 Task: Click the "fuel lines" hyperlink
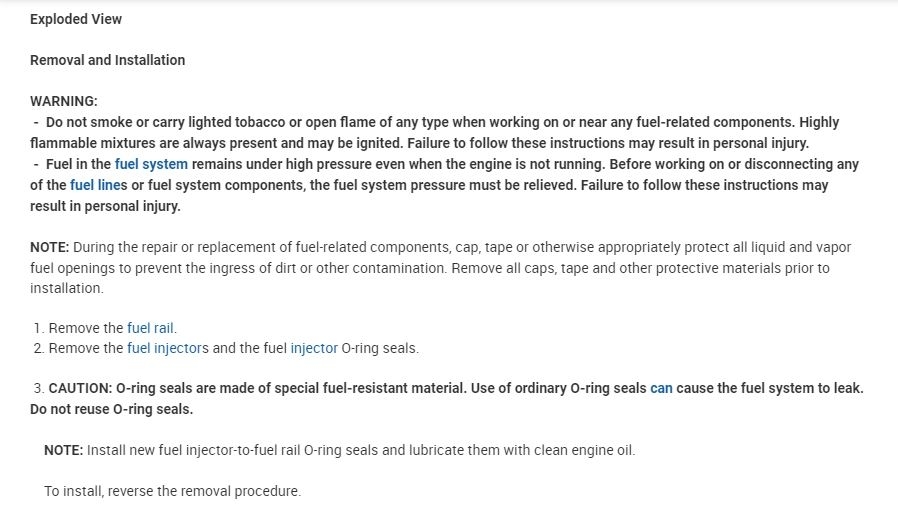coord(98,185)
